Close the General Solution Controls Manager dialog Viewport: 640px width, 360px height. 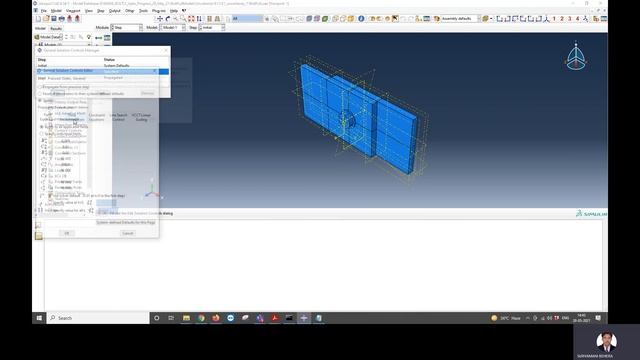(165, 50)
